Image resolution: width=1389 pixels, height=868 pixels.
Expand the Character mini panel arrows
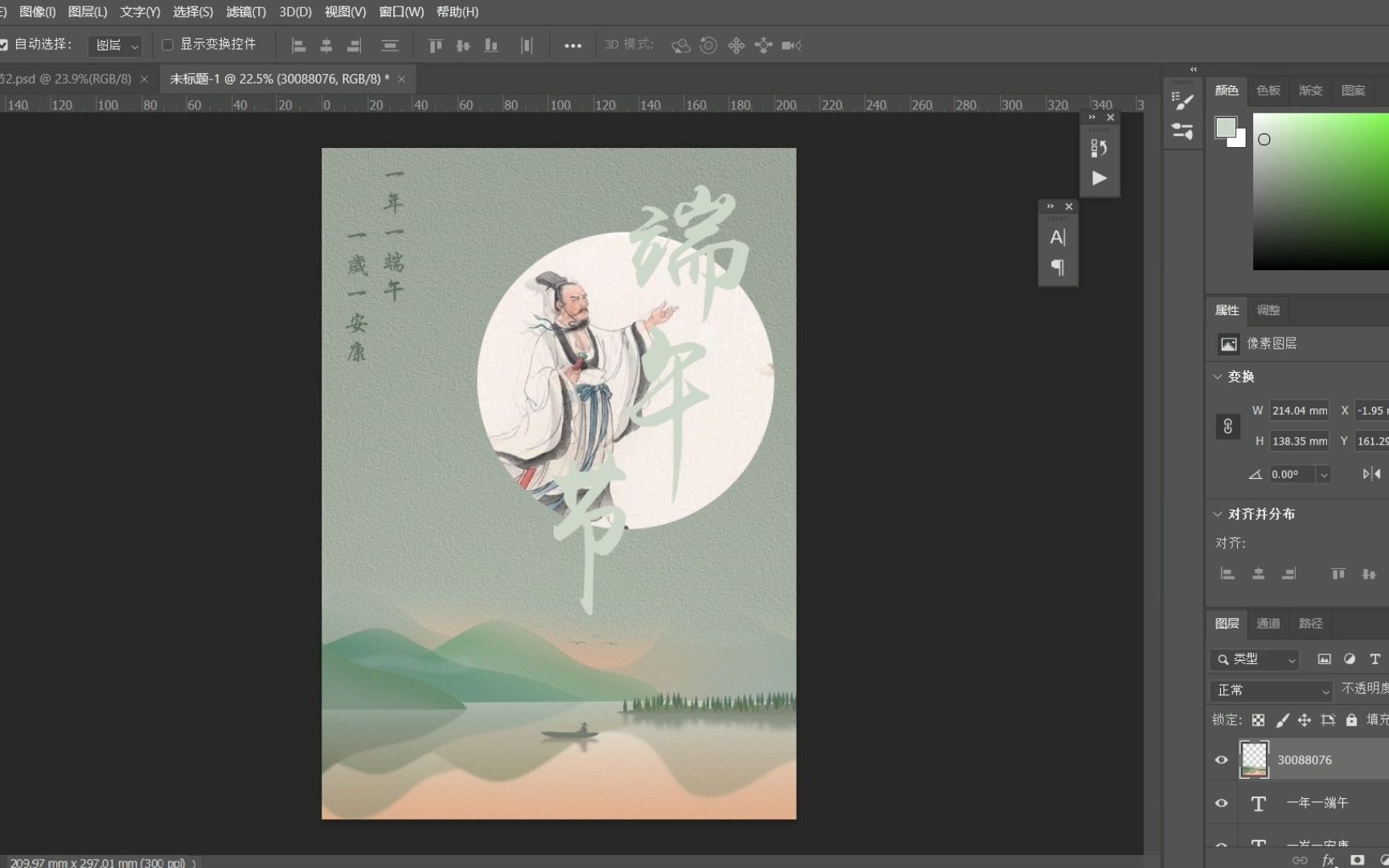[x=1051, y=207]
